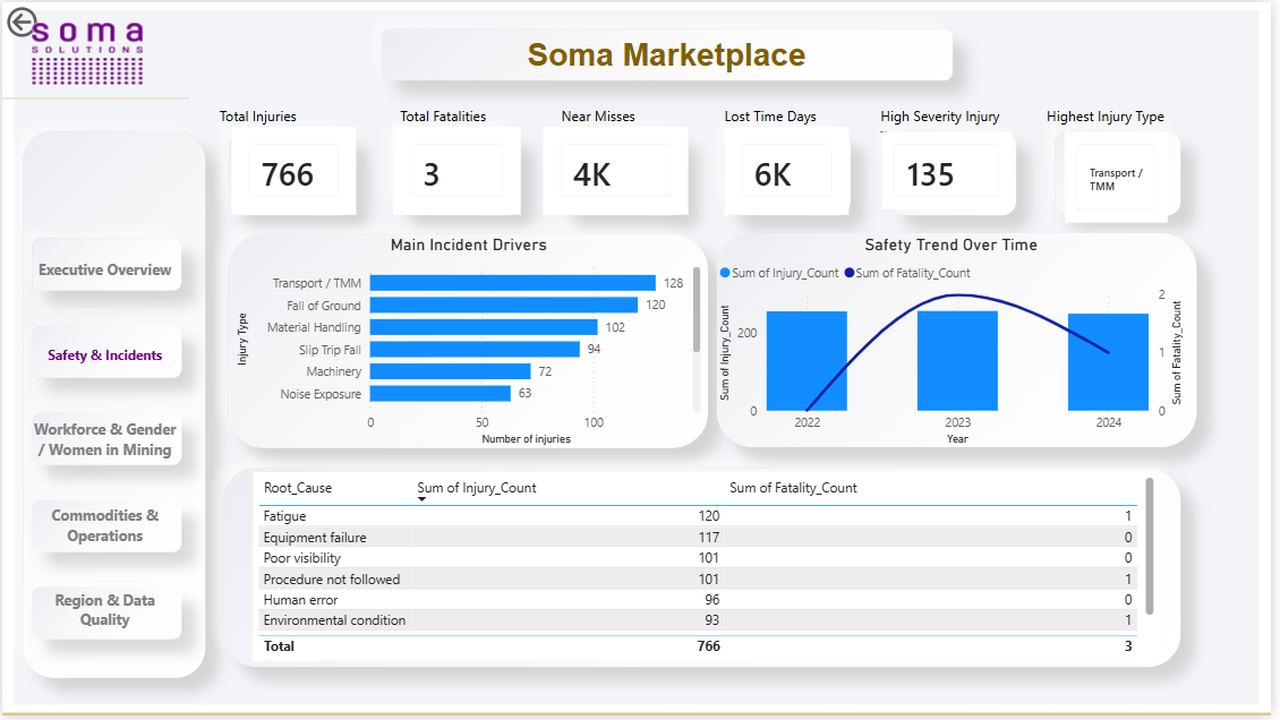
Task: Select the High Severity Injury 135 card
Action: 947,173
